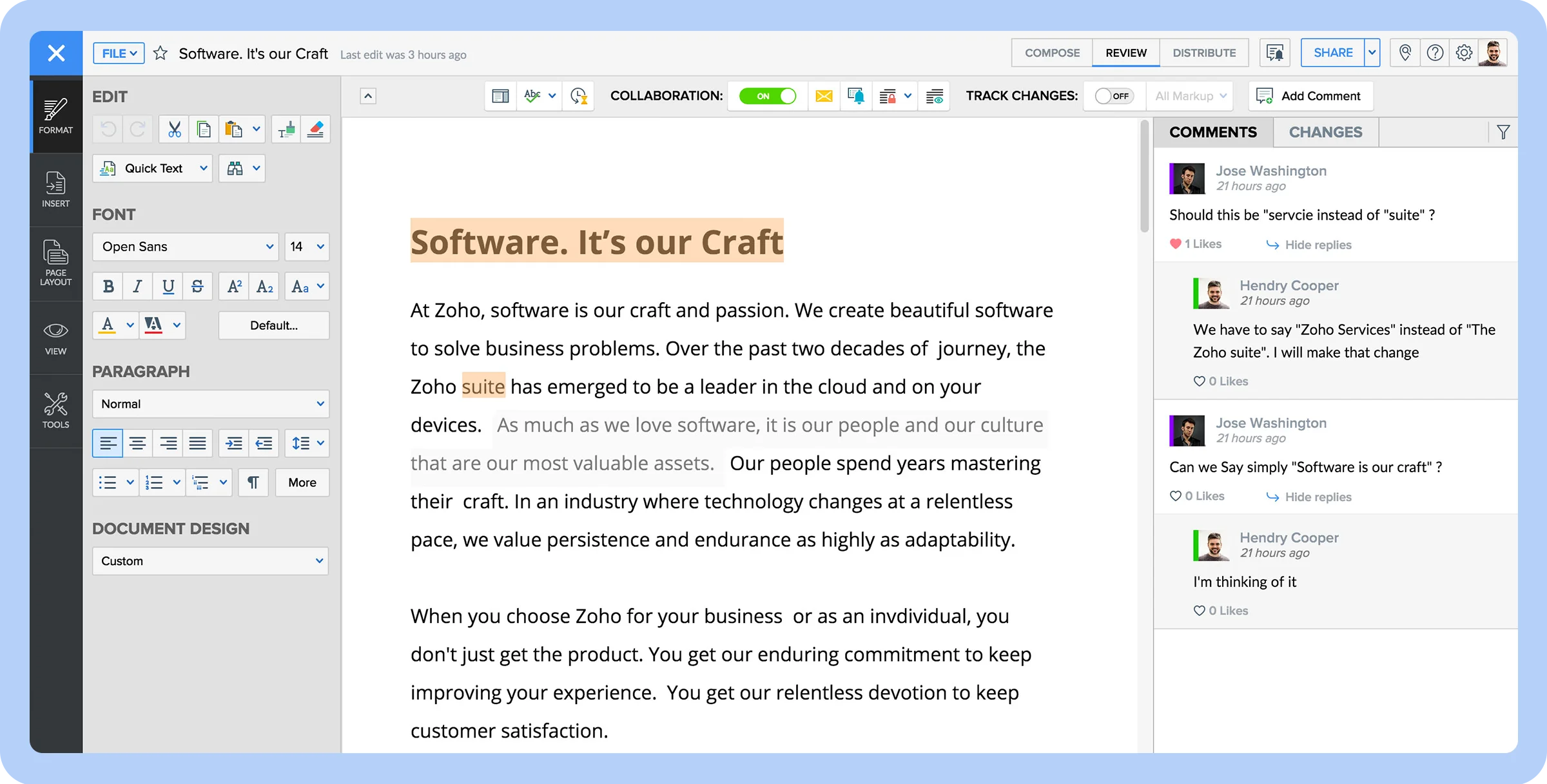This screenshot has width=1547, height=784.
Task: Click the Default... font button
Action: click(274, 325)
